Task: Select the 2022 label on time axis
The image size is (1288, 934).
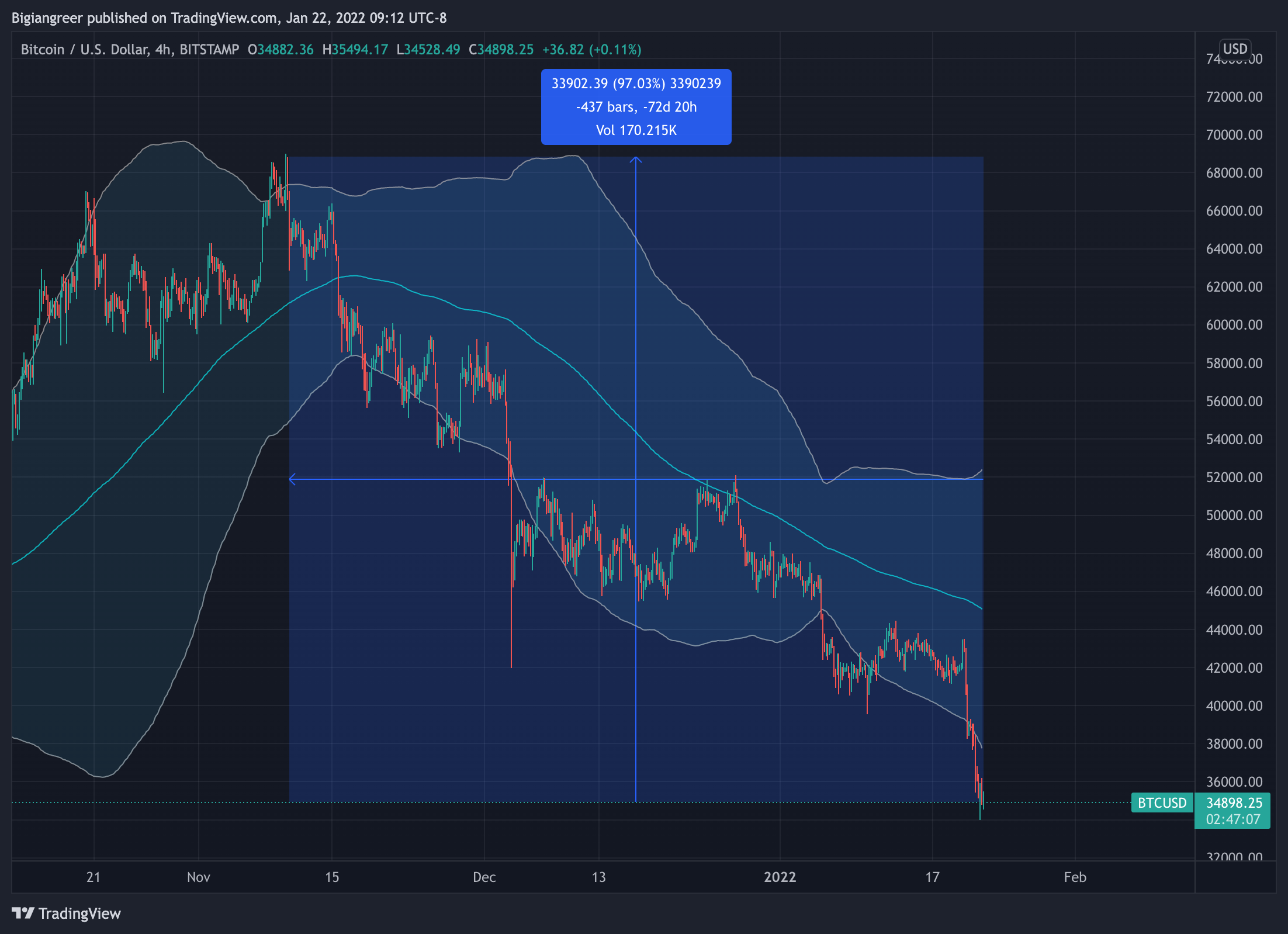Action: (x=780, y=877)
